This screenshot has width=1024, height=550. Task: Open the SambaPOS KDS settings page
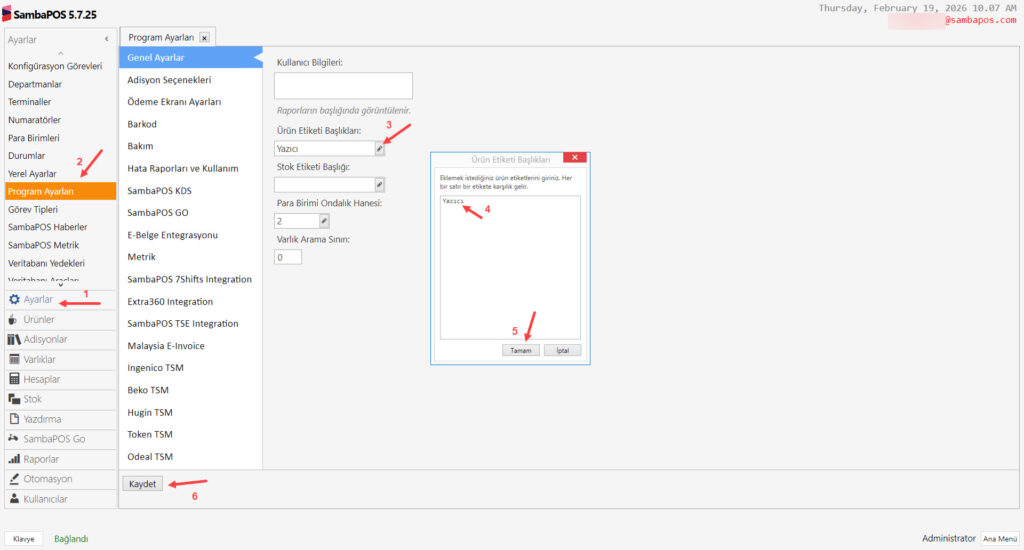tap(159, 190)
